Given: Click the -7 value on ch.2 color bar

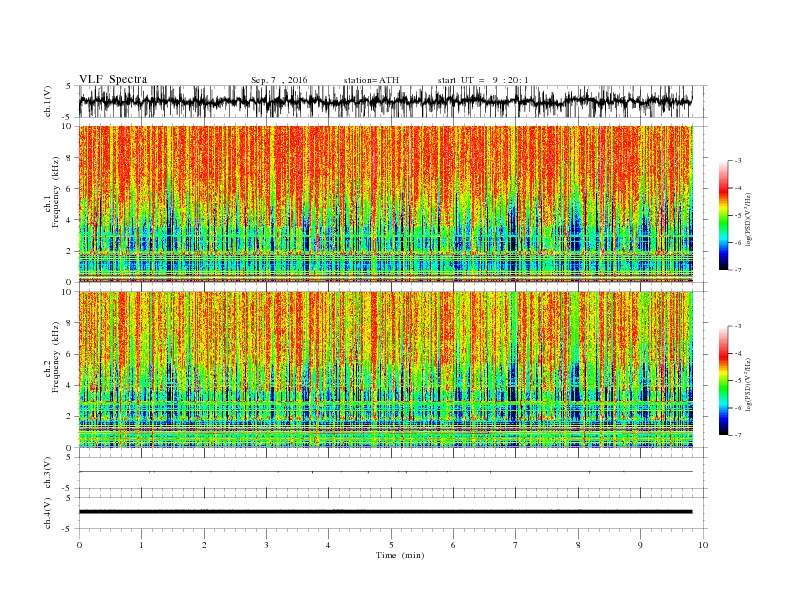Looking at the screenshot, I should click(737, 435).
